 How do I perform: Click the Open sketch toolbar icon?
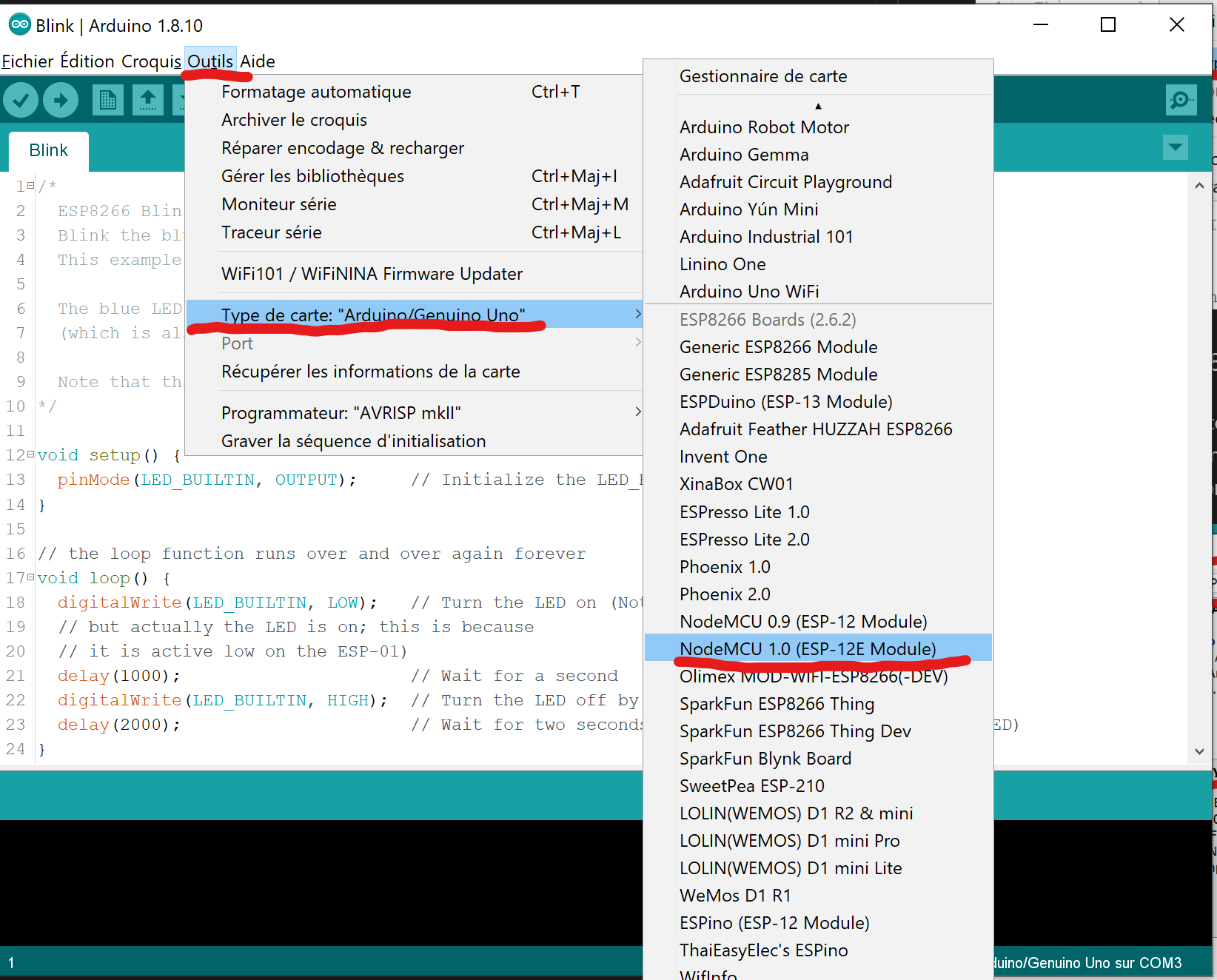(x=148, y=100)
